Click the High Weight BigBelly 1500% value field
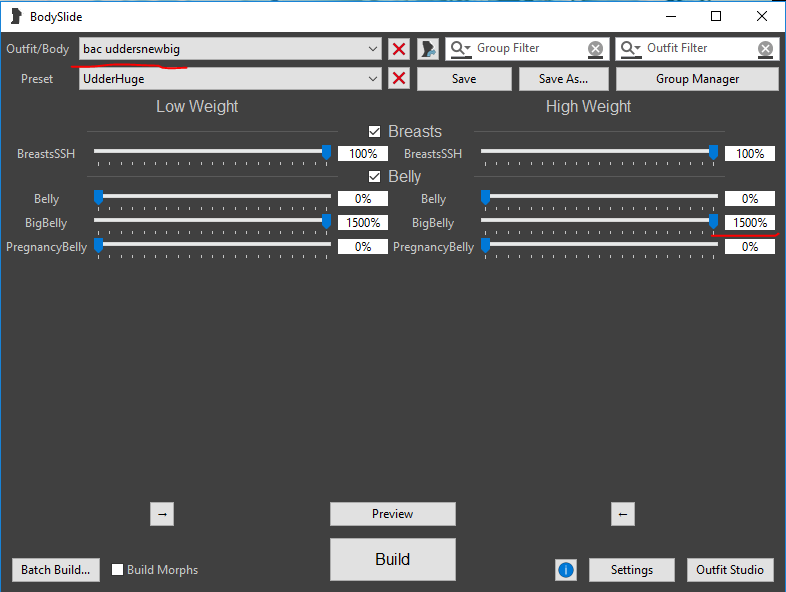 coord(750,223)
